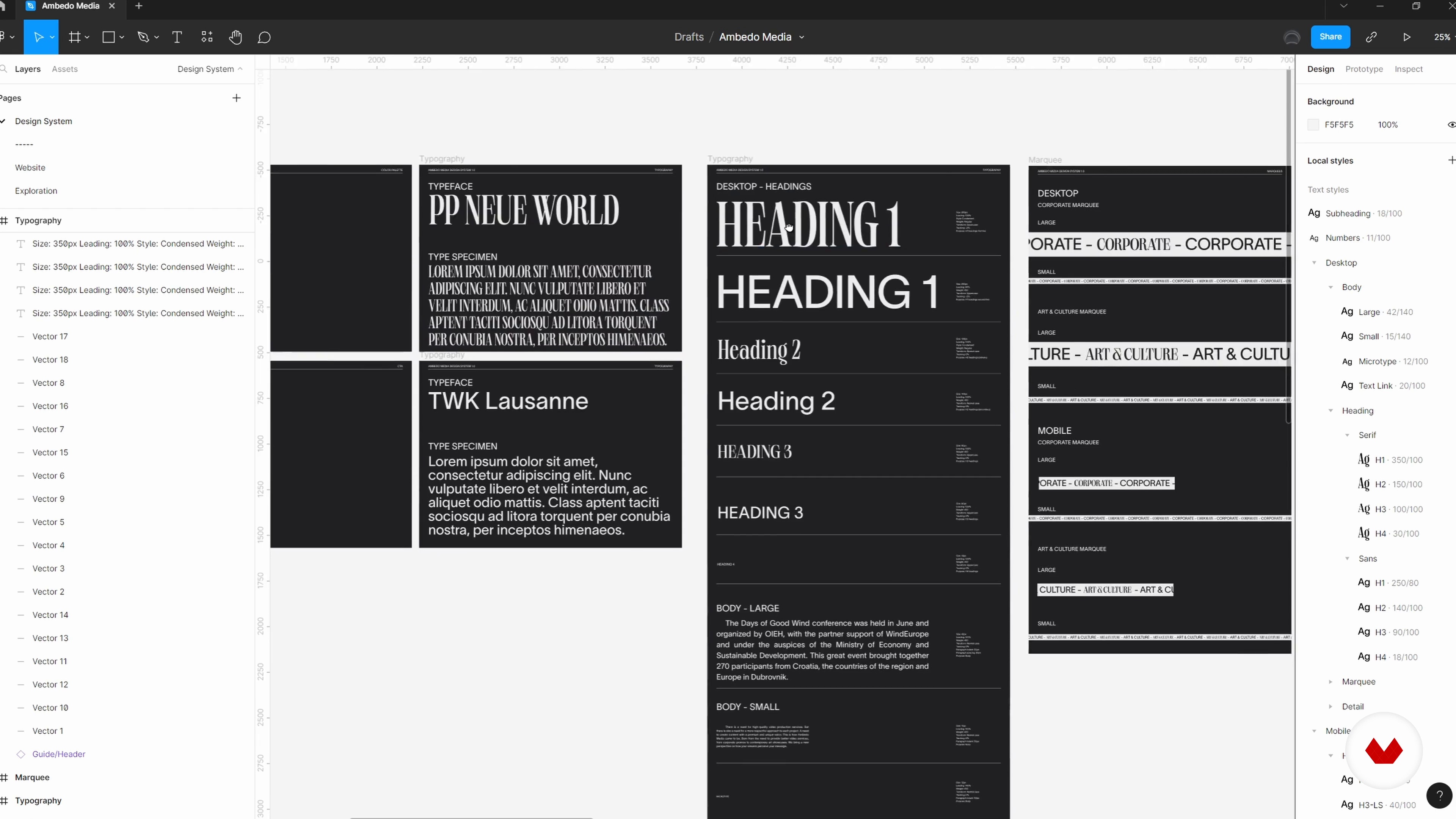Collapse the Heading styles group
1456x819 pixels.
pos(1330,411)
